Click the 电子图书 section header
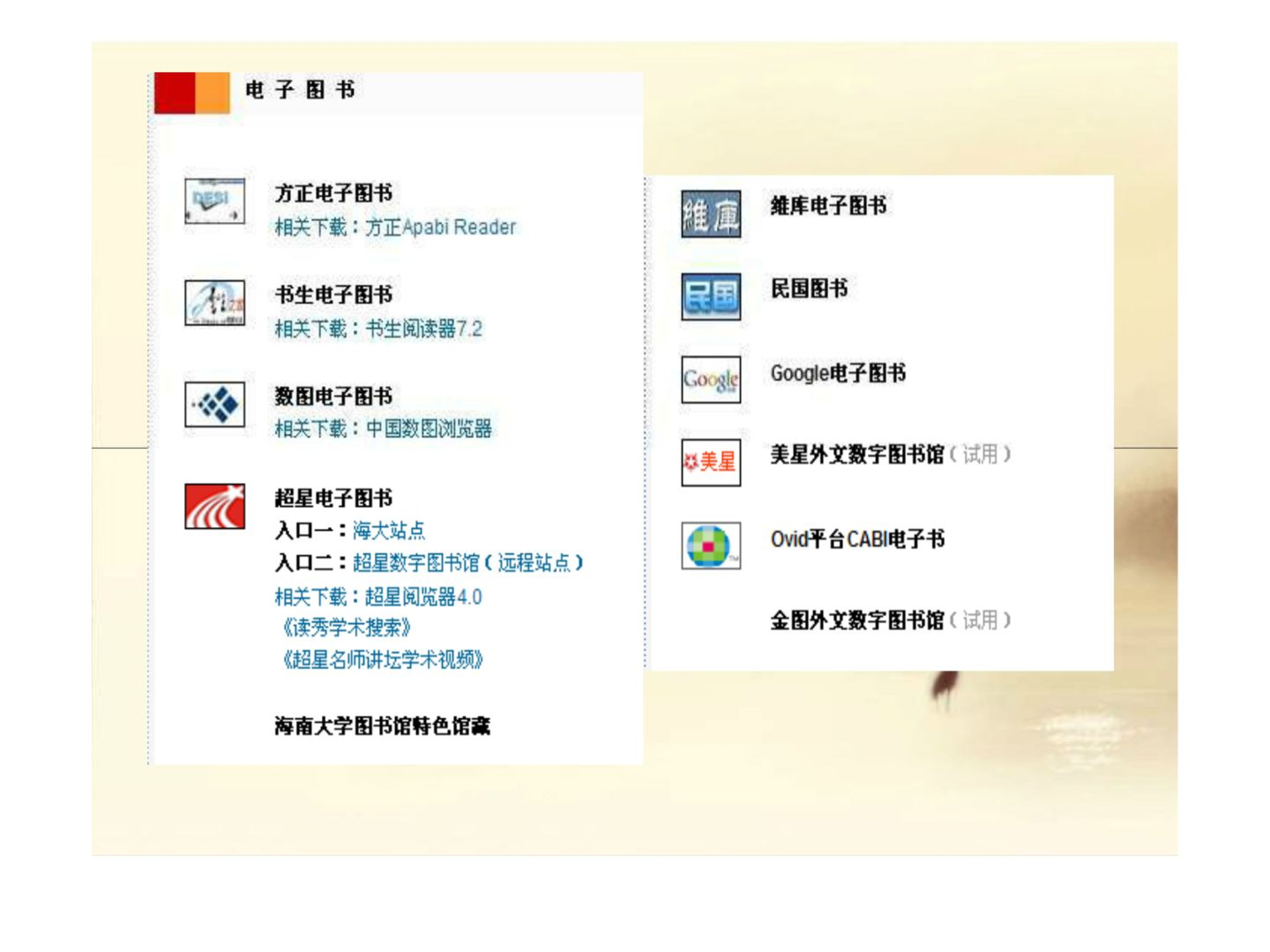The width and height of the screenshot is (1270, 952). point(300,90)
